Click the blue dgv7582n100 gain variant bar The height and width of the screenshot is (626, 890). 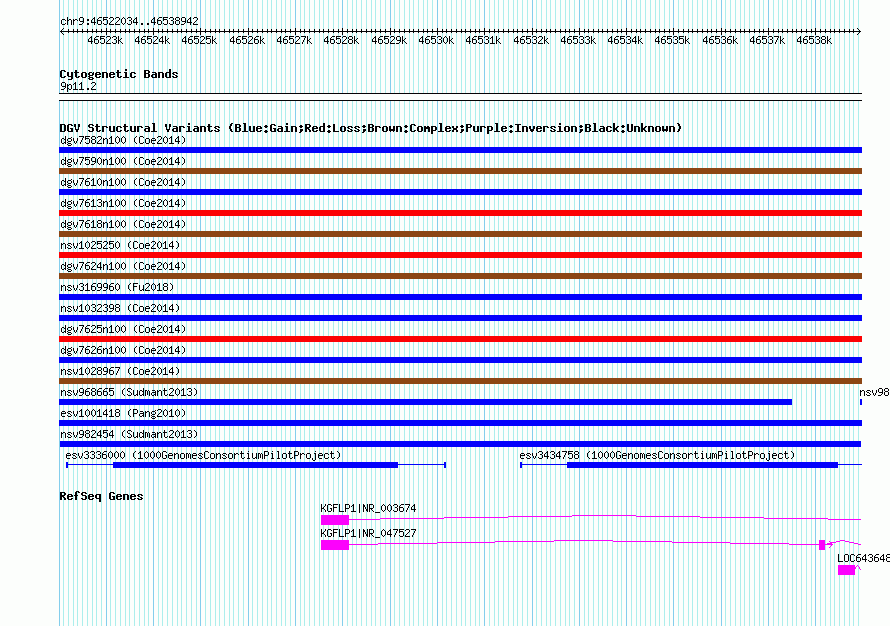pyautogui.click(x=460, y=150)
